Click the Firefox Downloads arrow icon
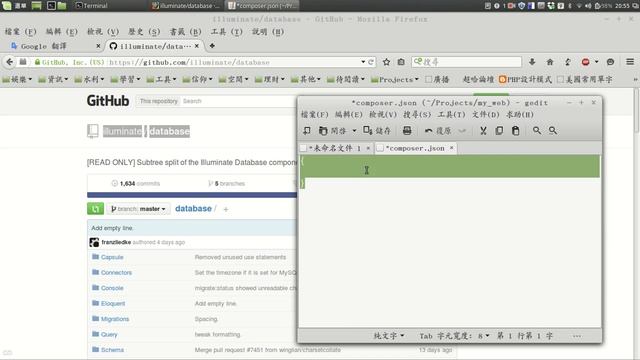The height and width of the screenshot is (360, 640). 532,62
